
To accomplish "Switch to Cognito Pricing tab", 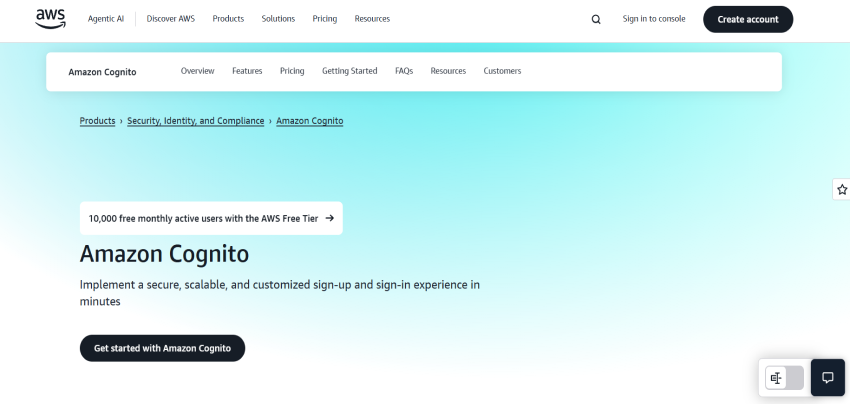I will pyautogui.click(x=292, y=71).
